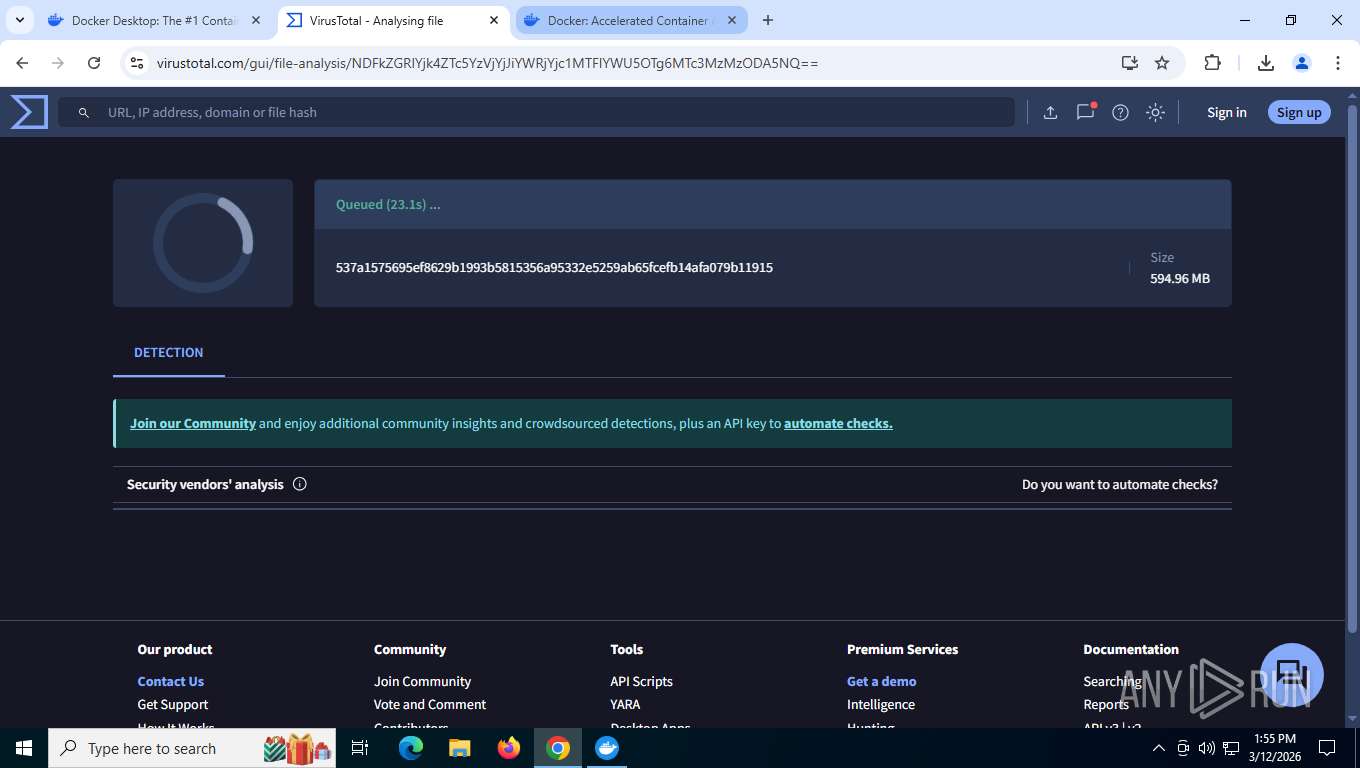This screenshot has width=1360, height=768.
Task: Click the page vertical scrollbar
Action: tap(1353, 370)
